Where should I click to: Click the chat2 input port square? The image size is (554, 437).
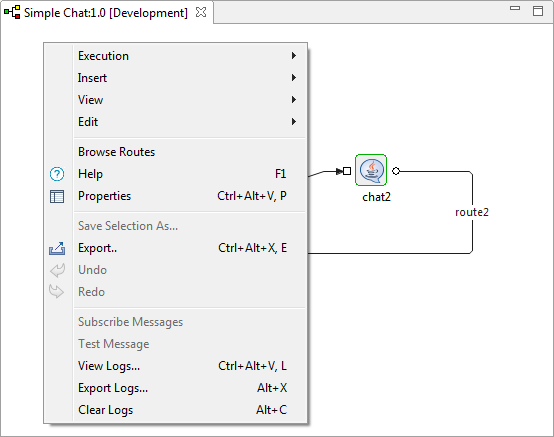(x=347, y=171)
